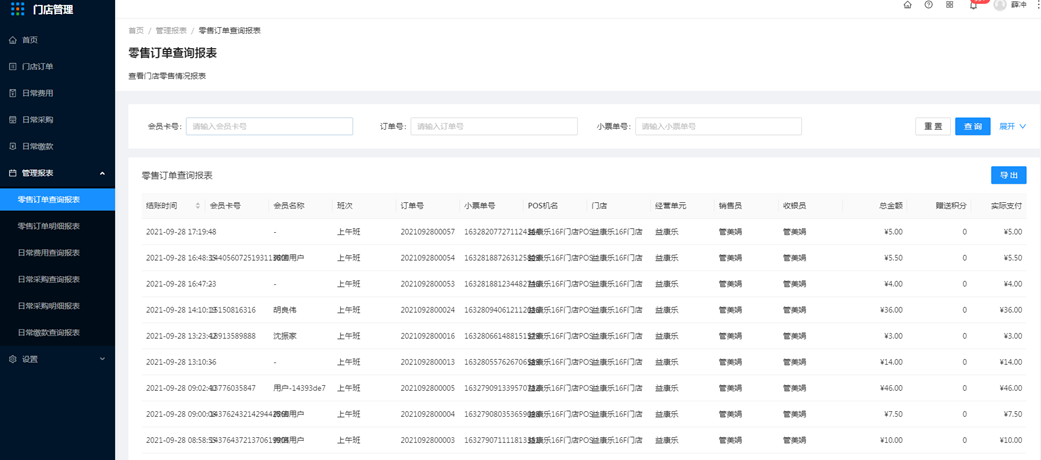Click total amount ¥14.00
This screenshot has height=460, width=1041.
click(891, 362)
